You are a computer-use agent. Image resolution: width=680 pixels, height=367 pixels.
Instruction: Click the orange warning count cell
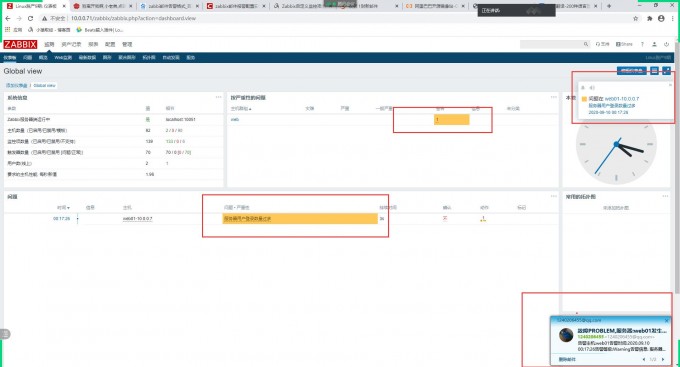(x=451, y=119)
